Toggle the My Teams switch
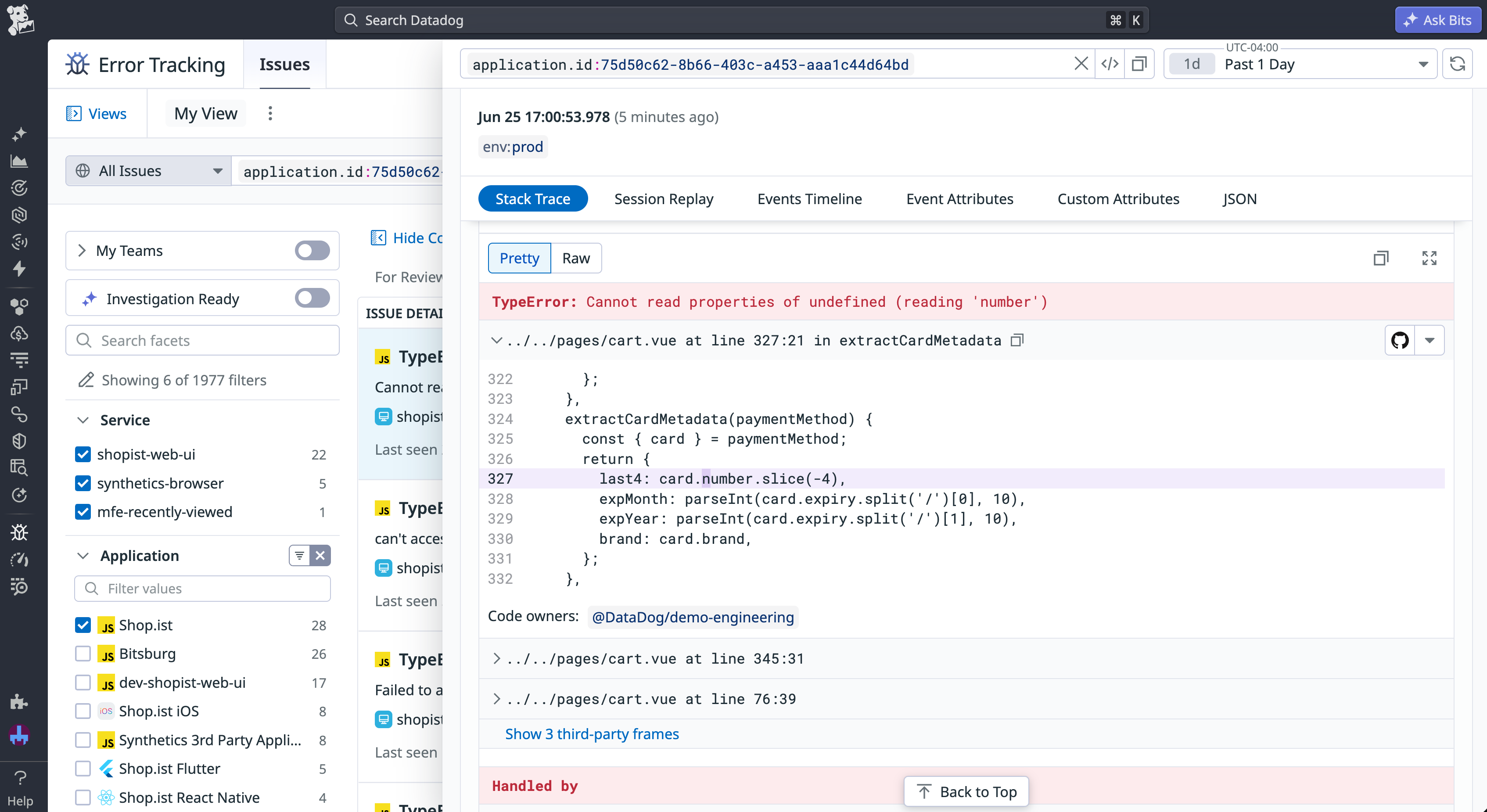 click(x=312, y=251)
